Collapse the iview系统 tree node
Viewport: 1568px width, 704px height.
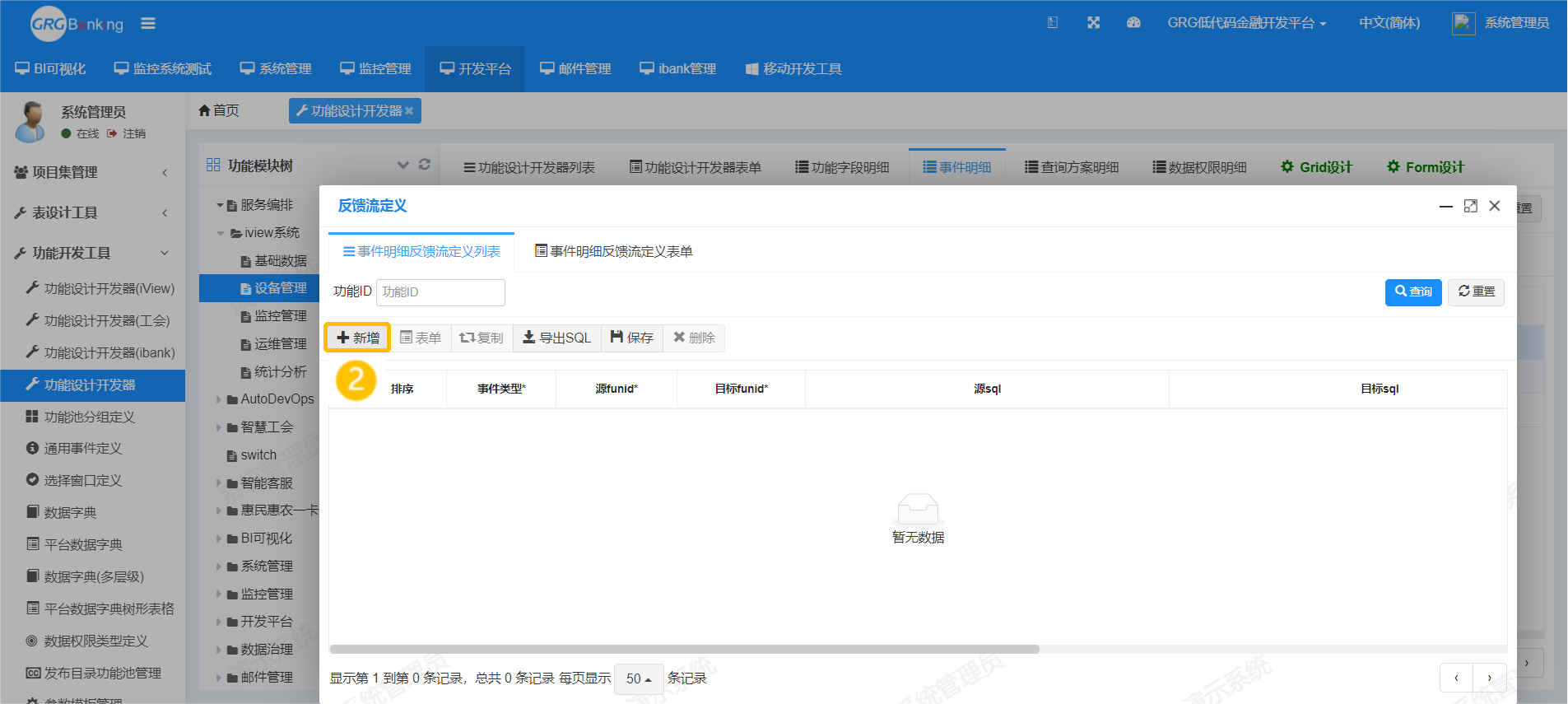click(x=220, y=233)
